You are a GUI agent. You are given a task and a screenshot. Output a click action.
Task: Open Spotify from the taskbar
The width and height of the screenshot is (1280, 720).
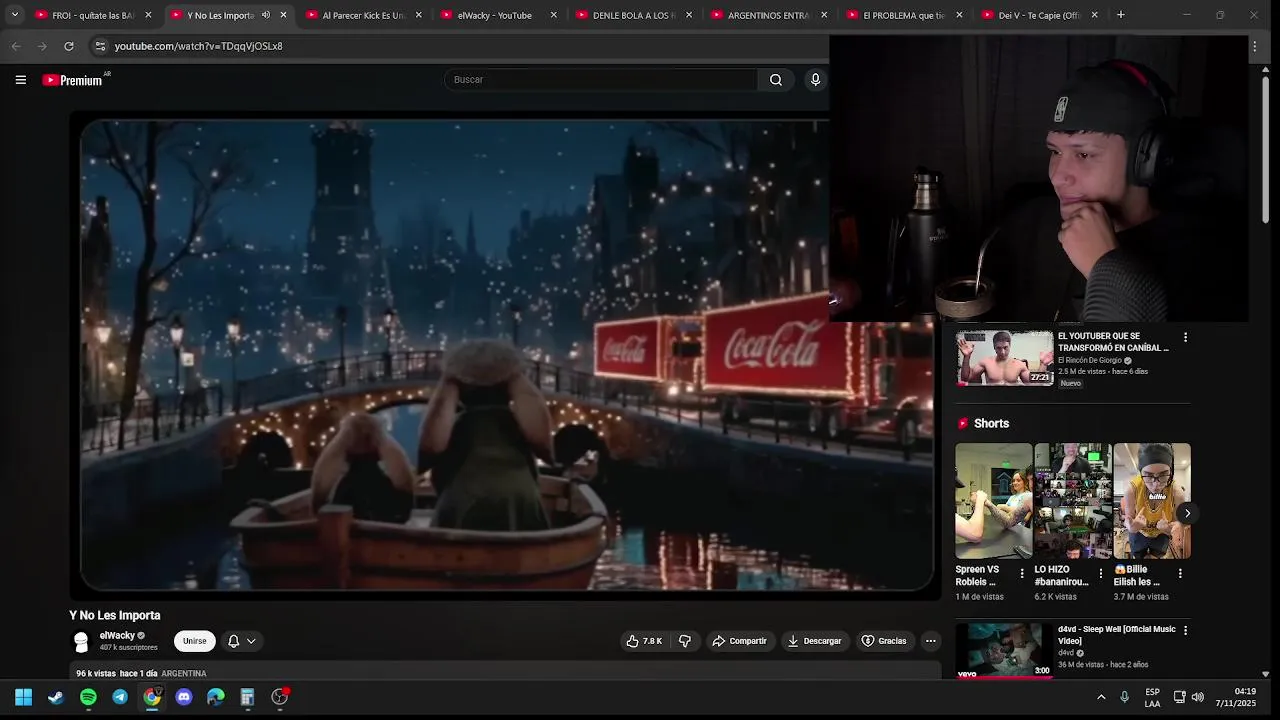[88, 697]
